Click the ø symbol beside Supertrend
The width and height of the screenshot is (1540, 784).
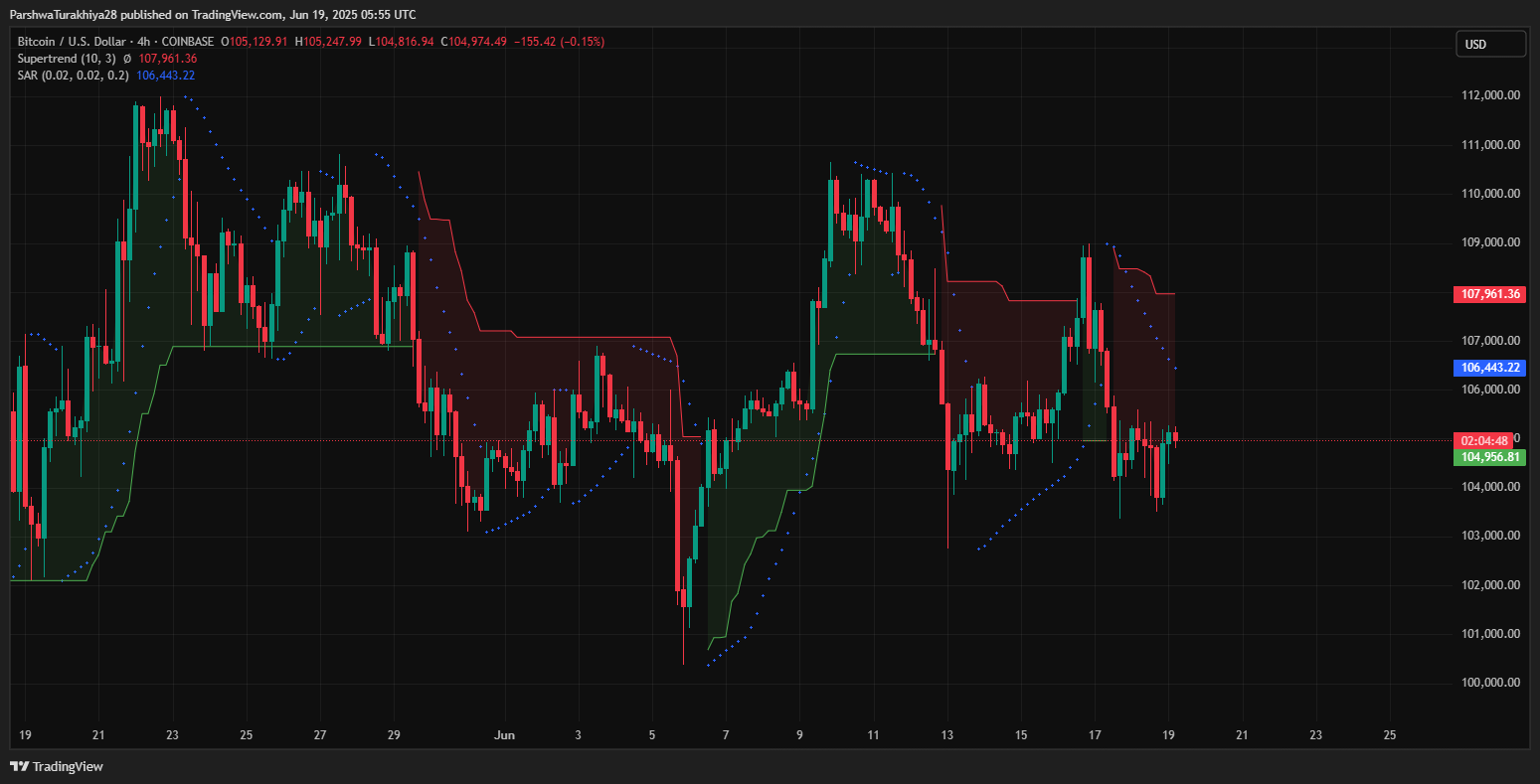tap(127, 59)
